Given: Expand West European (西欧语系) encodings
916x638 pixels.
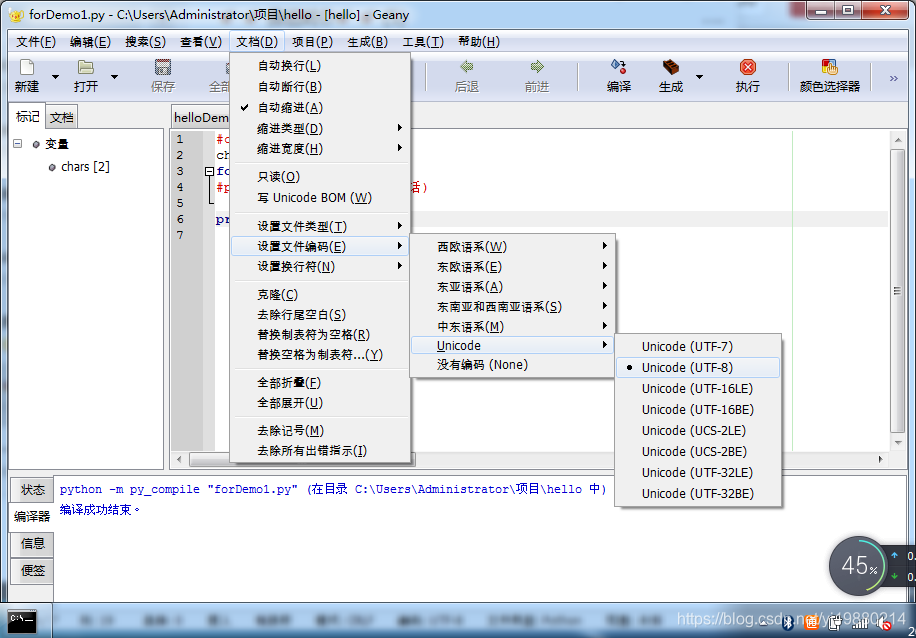Looking at the screenshot, I should [512, 247].
